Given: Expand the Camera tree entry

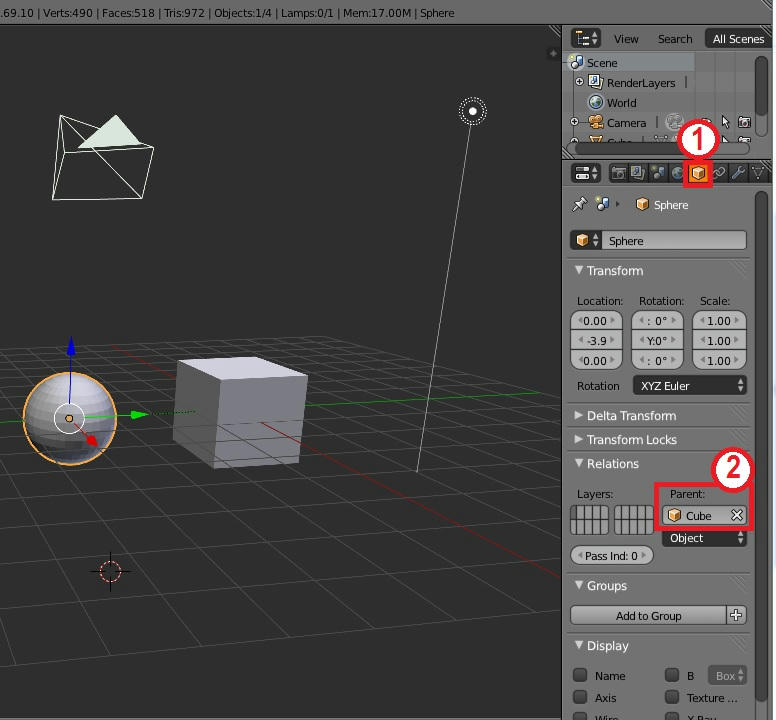Looking at the screenshot, I should (574, 122).
